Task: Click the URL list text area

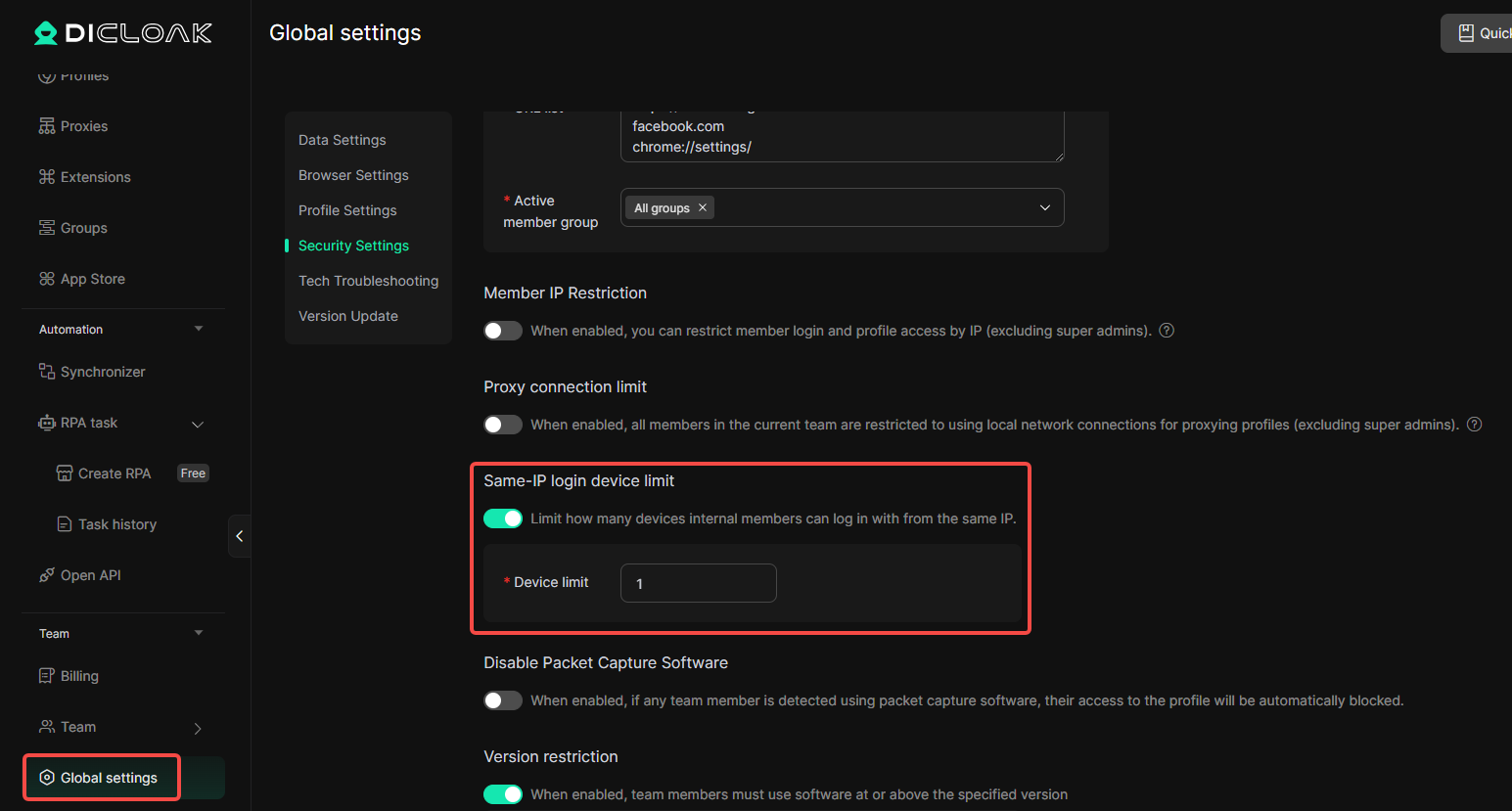Action: (843, 136)
